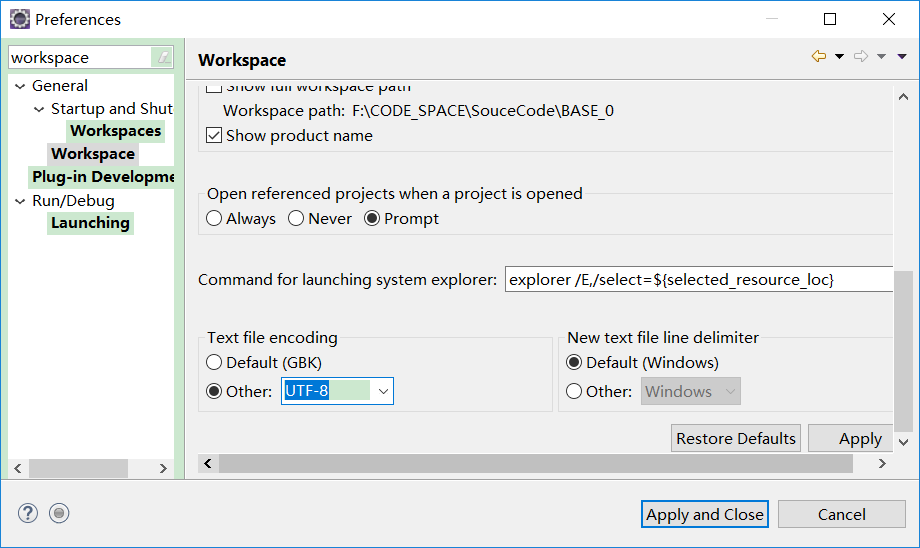The width and height of the screenshot is (920, 548).
Task: Click the system explorer command field
Action: [698, 280]
